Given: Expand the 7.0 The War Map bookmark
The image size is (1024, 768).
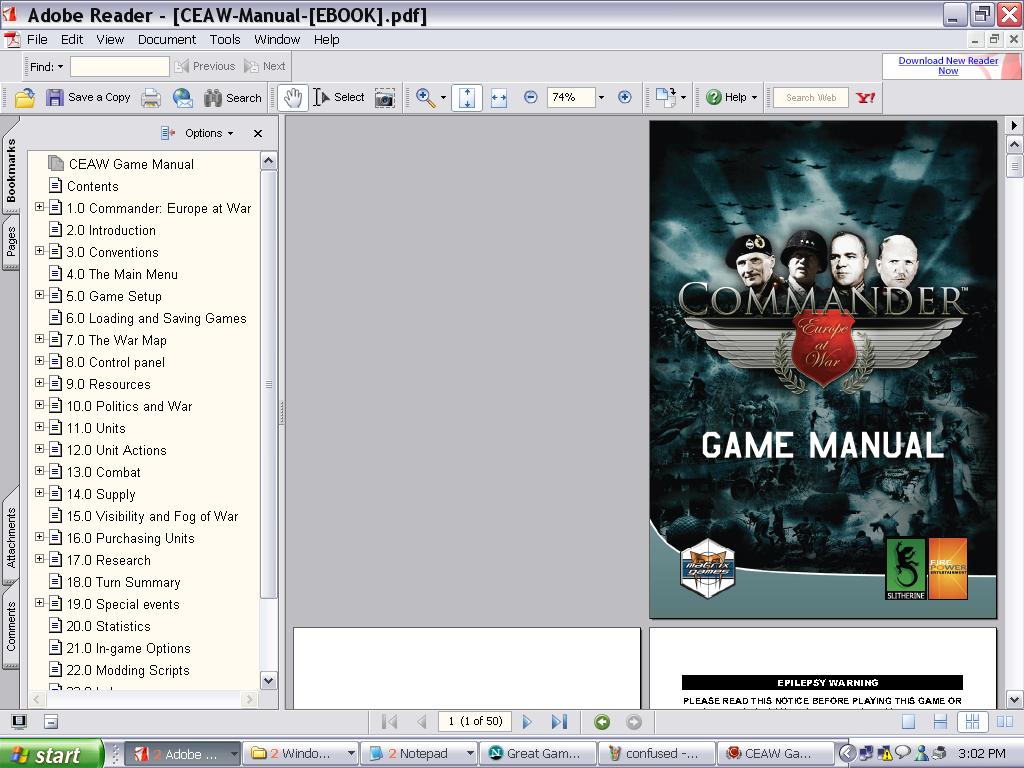Looking at the screenshot, I should 40,339.
